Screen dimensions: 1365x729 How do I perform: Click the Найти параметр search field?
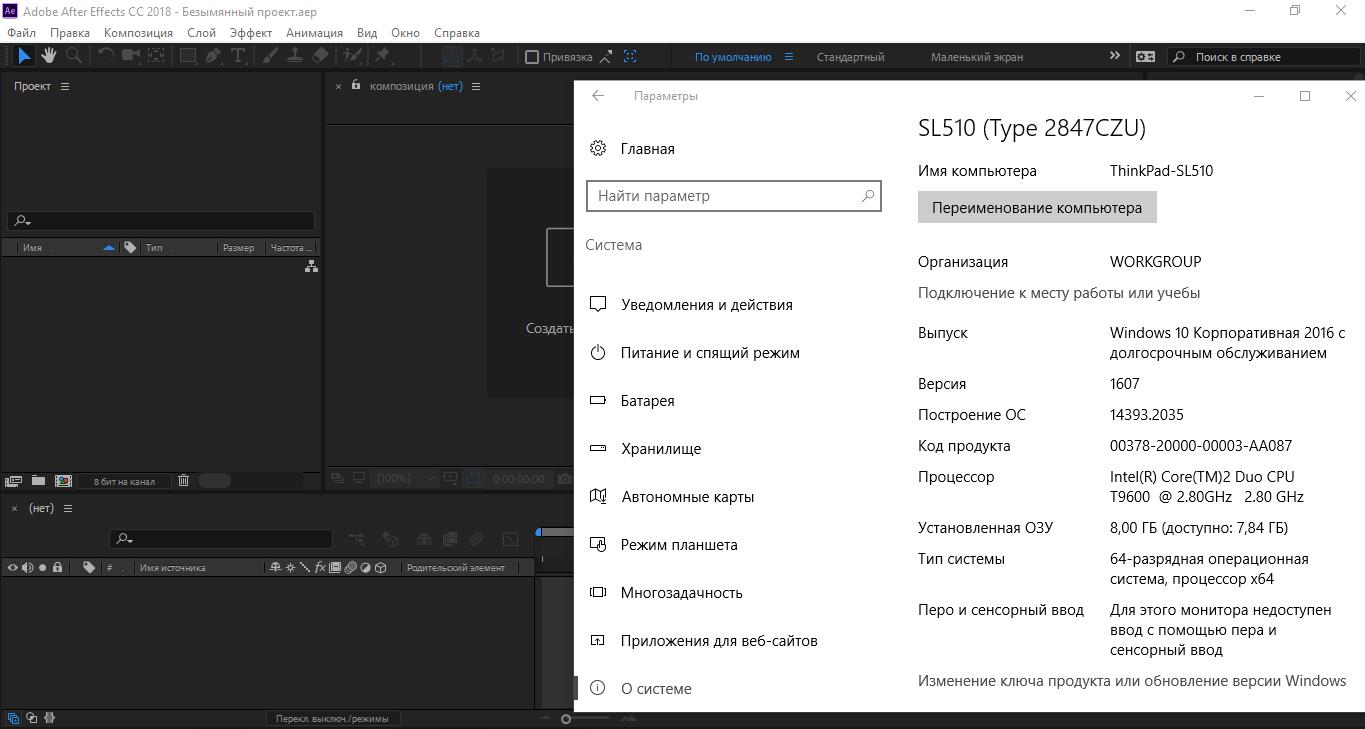733,196
